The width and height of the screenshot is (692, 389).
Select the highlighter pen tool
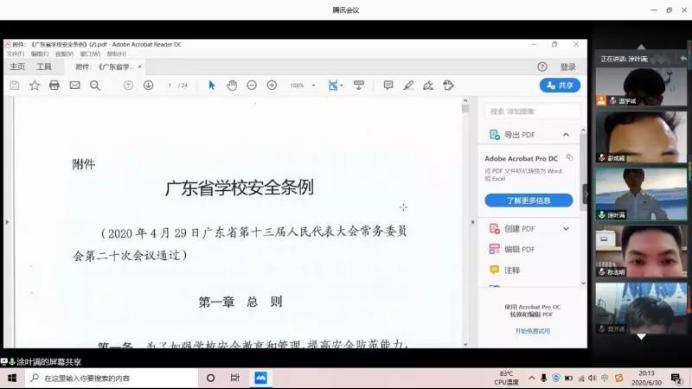(x=408, y=85)
